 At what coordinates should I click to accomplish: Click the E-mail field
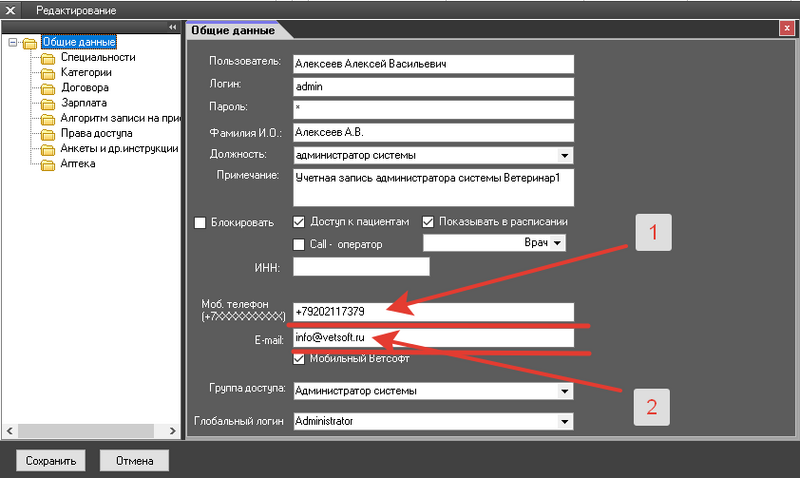click(x=434, y=338)
